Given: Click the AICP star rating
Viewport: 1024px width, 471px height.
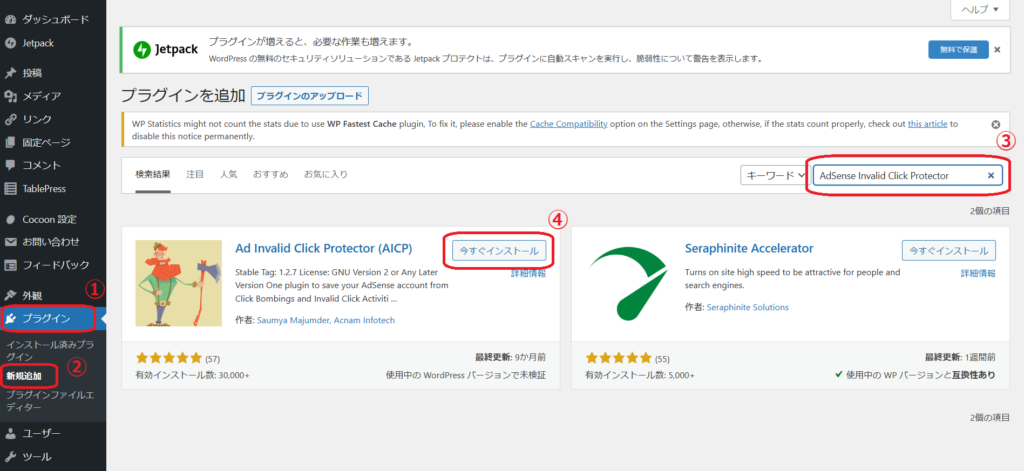Looking at the screenshot, I should click(x=169, y=358).
